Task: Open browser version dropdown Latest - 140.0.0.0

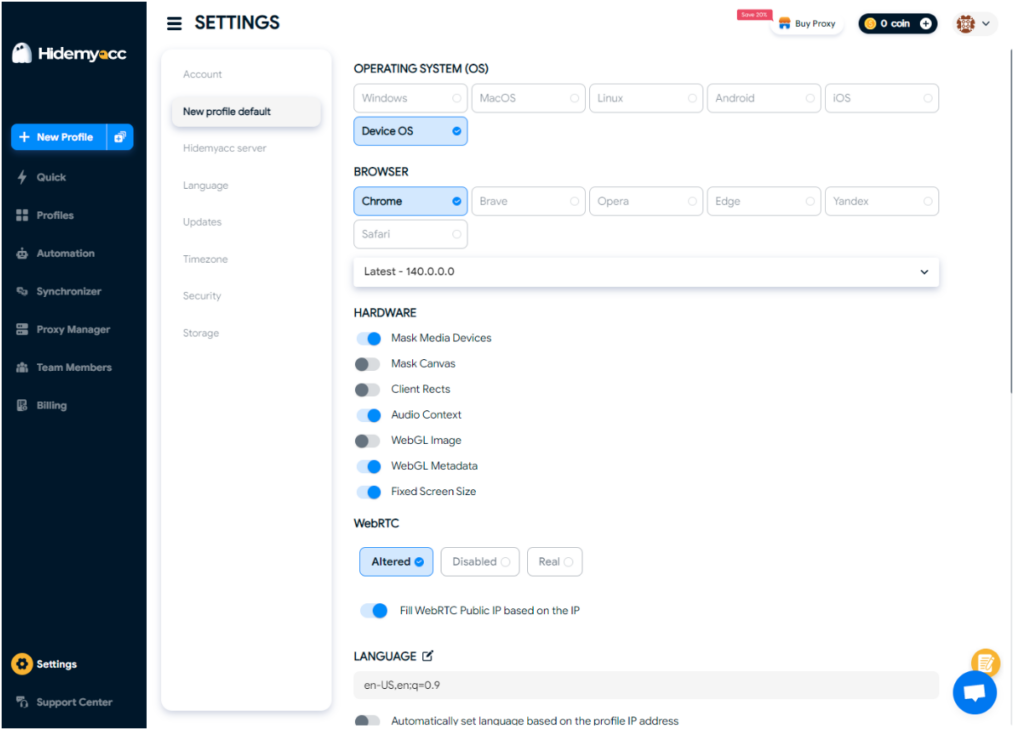Action: tap(646, 272)
